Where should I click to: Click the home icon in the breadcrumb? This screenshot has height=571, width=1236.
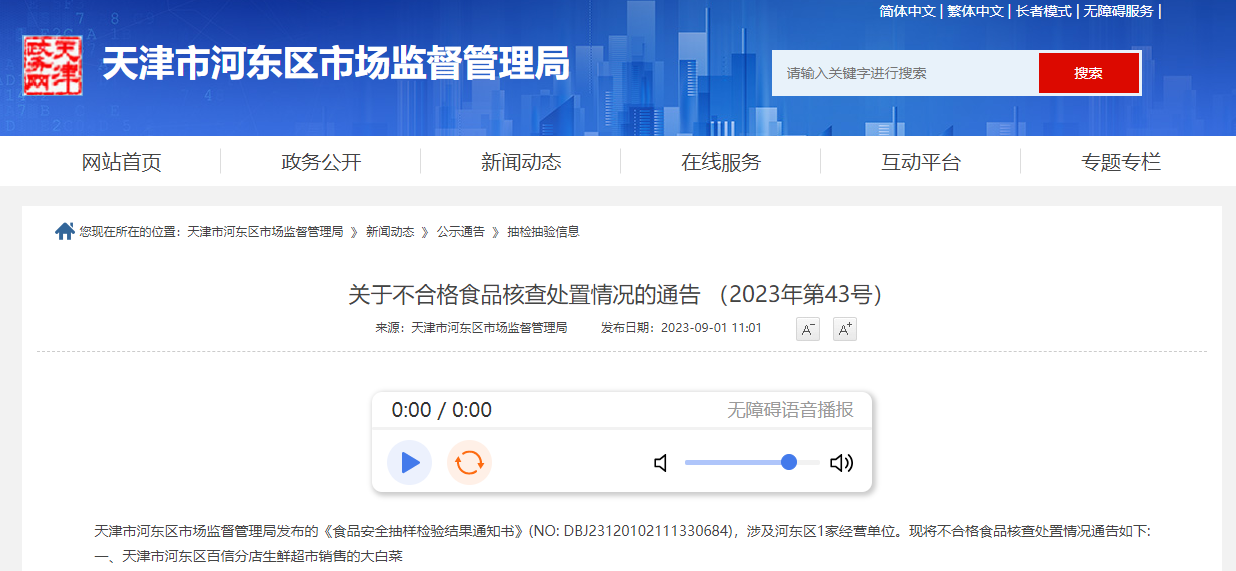(65, 232)
